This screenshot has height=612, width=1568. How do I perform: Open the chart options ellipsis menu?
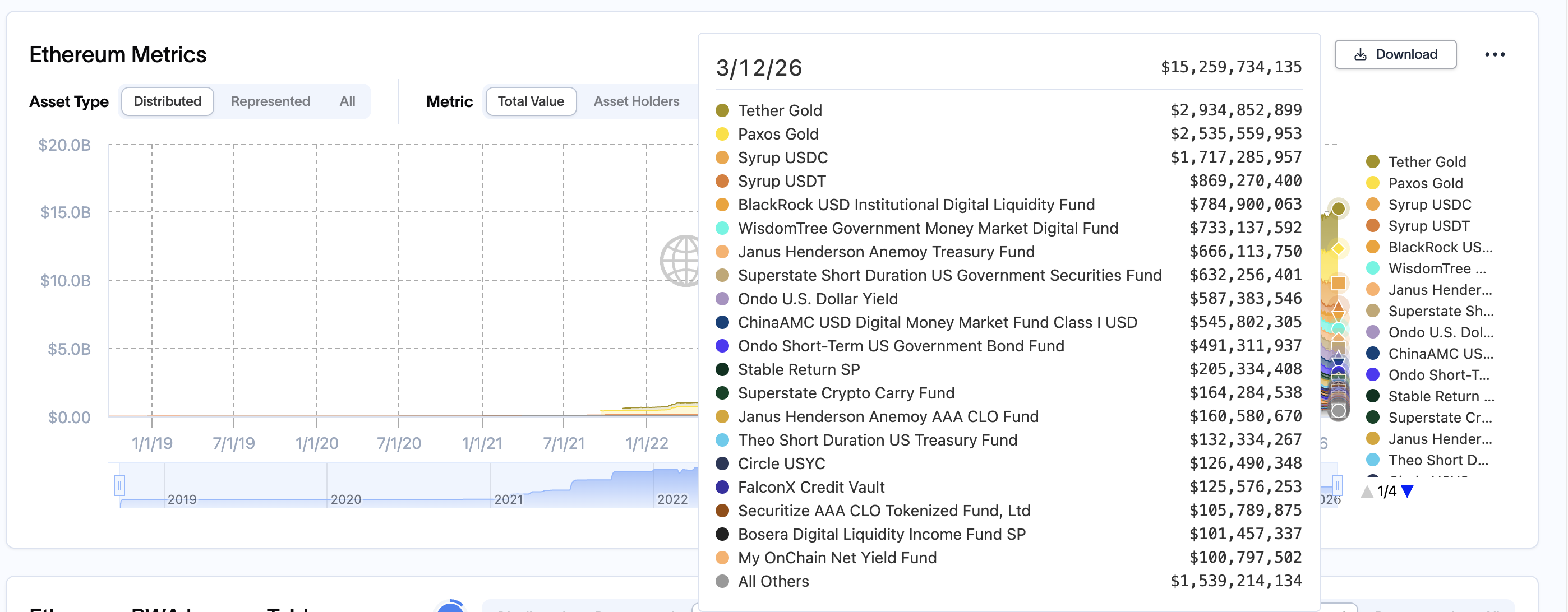[1496, 54]
